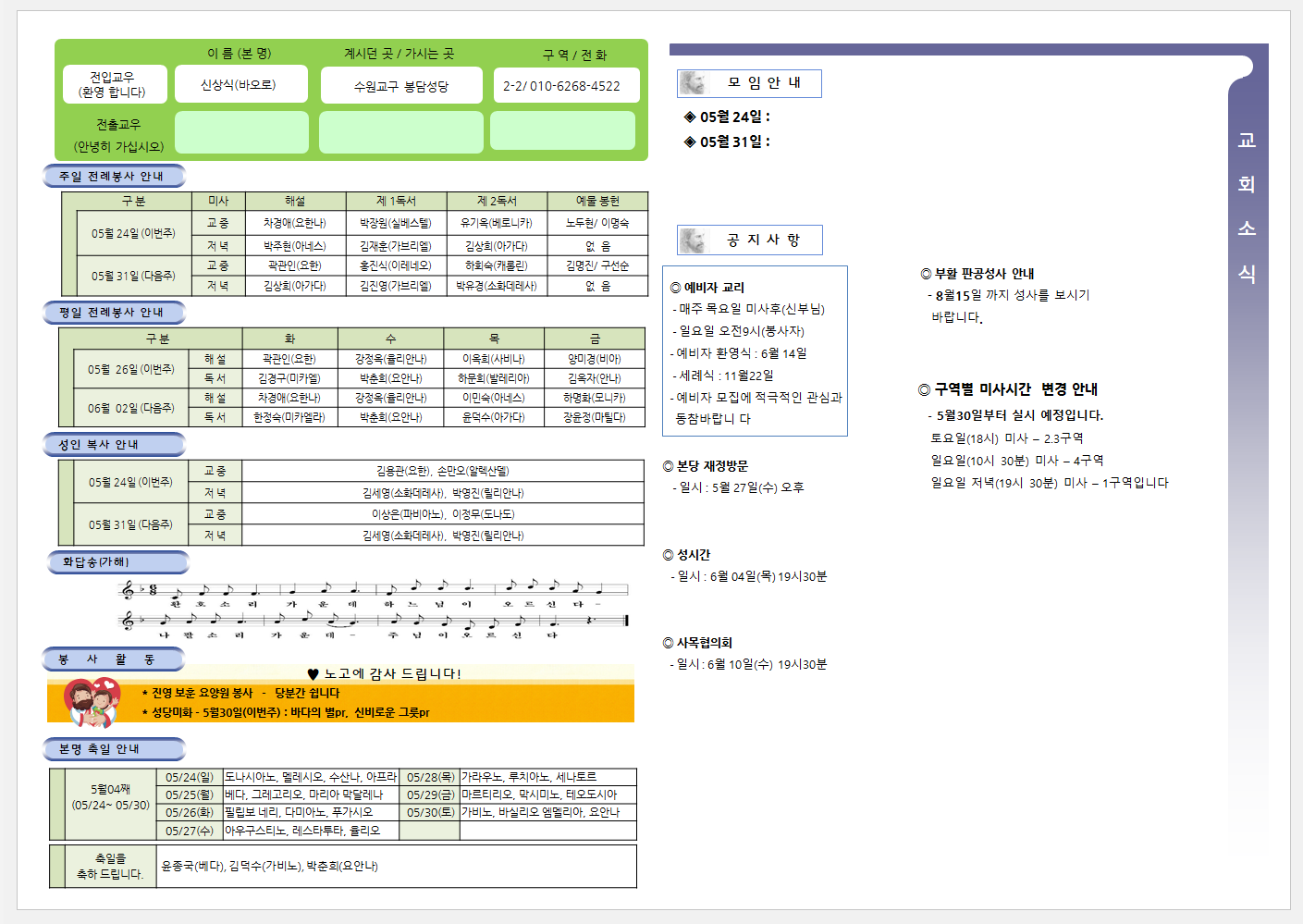Click the feast names 필립보 네리, 다미아노, 푸가시오
The width and height of the screenshot is (1303, 924).
point(299,812)
